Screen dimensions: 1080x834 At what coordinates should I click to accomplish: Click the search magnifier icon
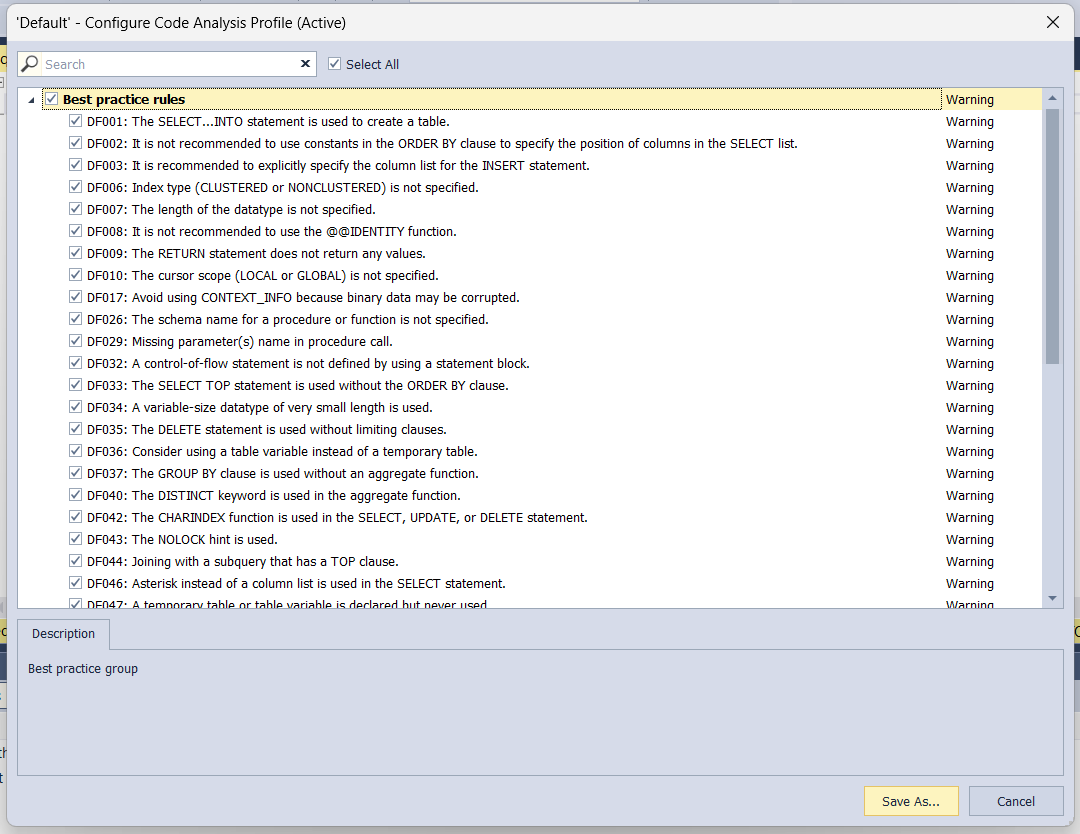(30, 64)
